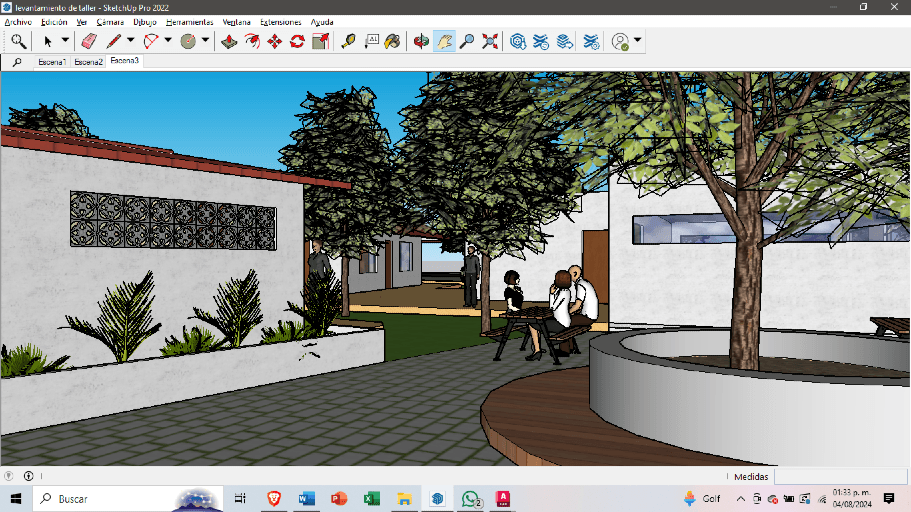Open the Cámara menu
Viewport: 911px width, 512px height.
(x=110, y=22)
